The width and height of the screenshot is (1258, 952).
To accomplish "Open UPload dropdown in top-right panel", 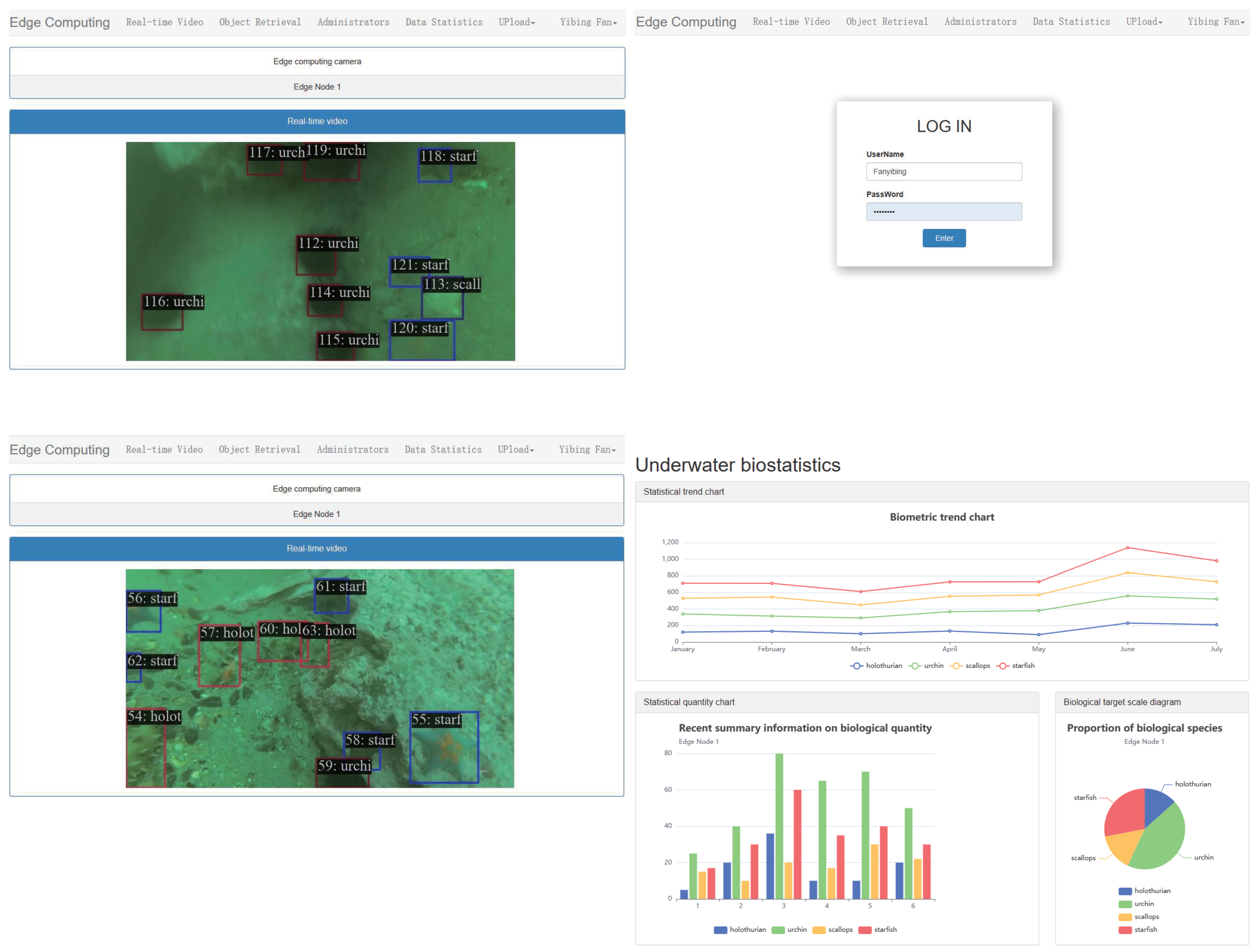I will [x=1144, y=22].
